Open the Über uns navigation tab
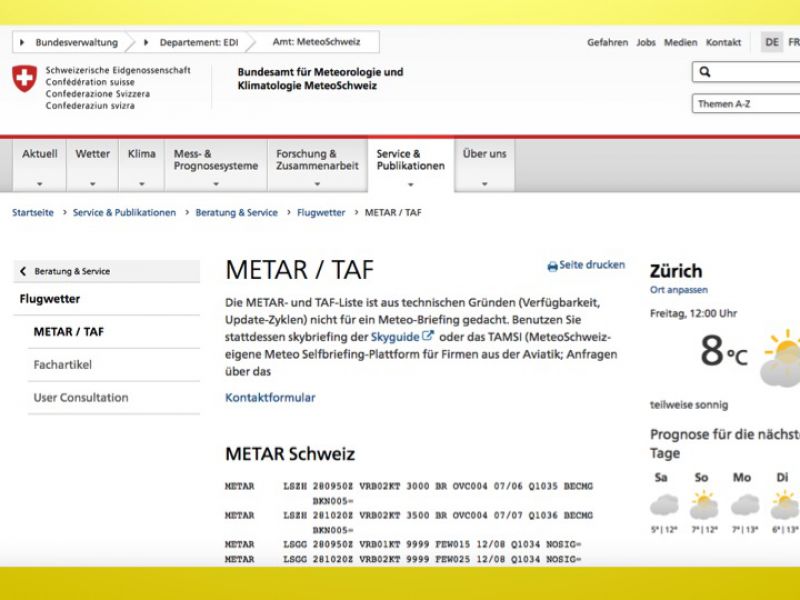This screenshot has width=800, height=600. point(484,165)
